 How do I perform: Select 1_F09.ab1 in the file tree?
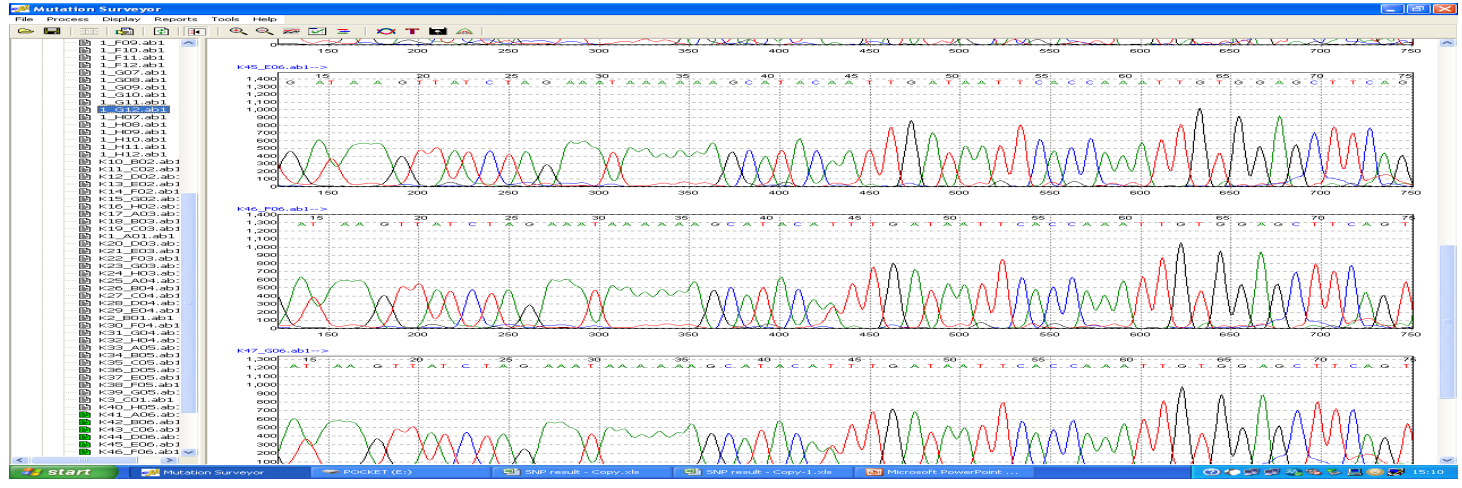click(x=133, y=43)
